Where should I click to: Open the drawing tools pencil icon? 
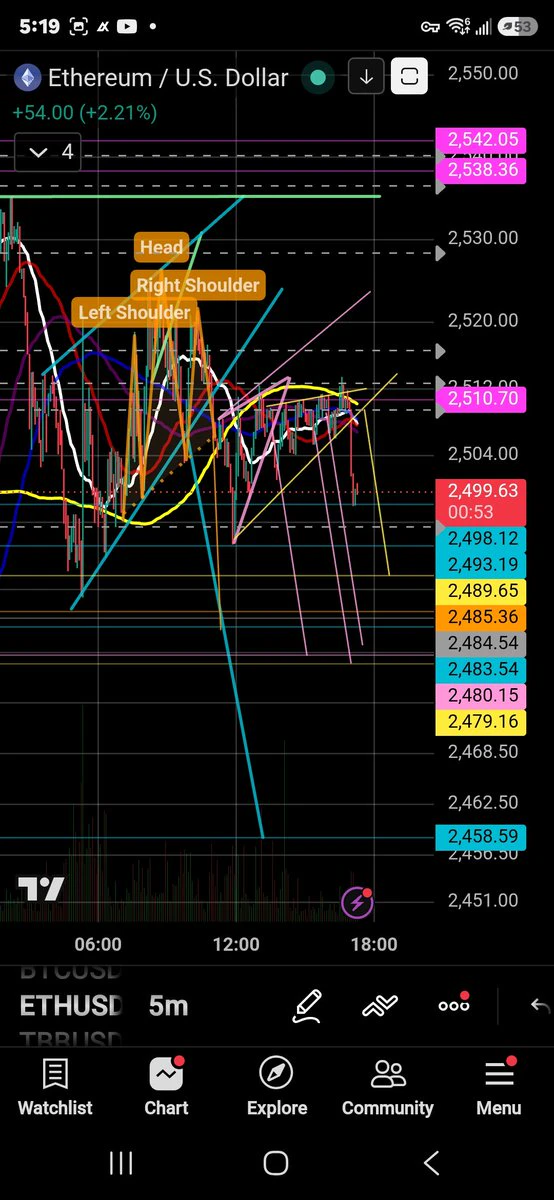pos(307,1005)
